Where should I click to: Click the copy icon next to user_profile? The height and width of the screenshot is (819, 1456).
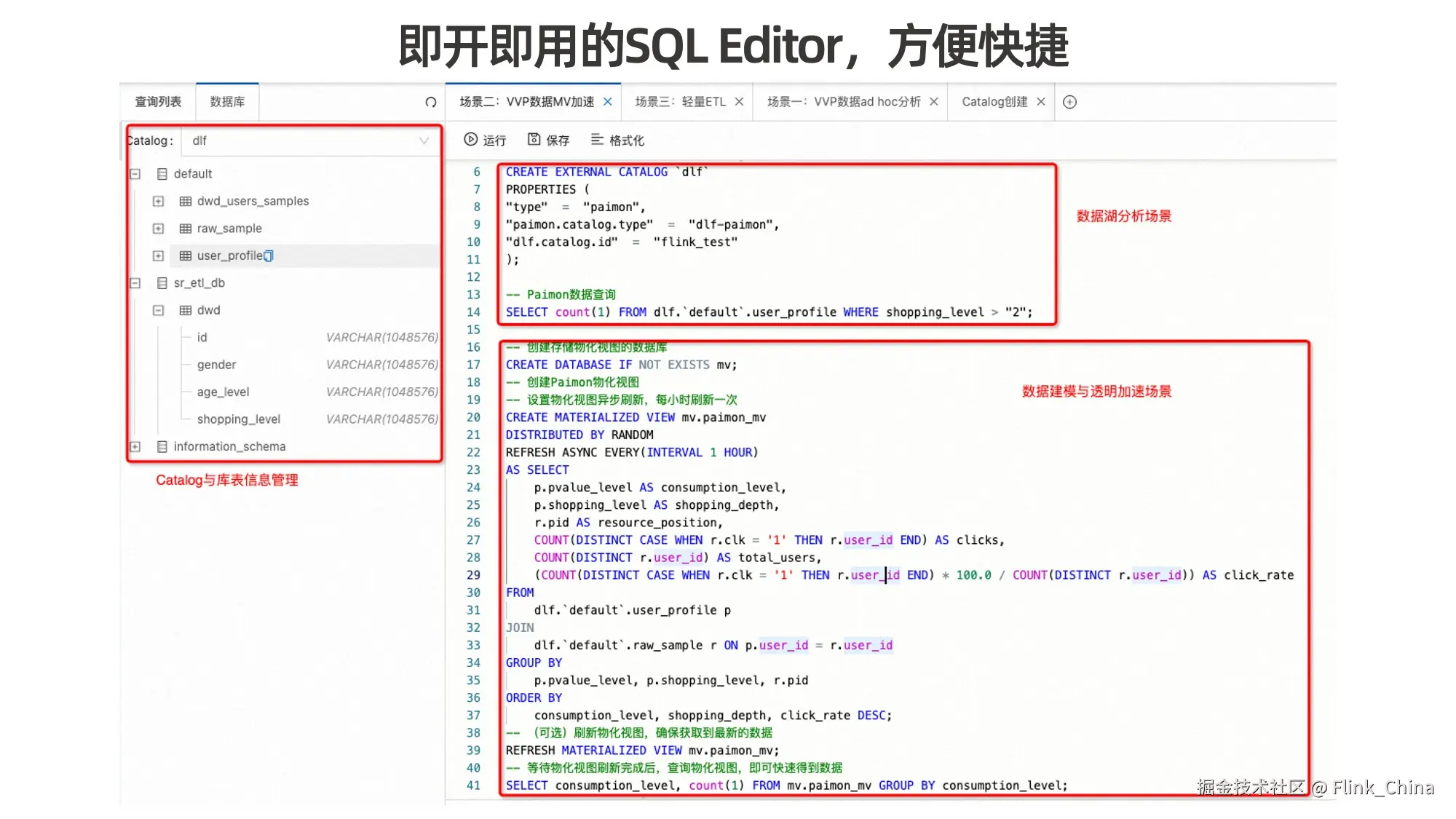(x=269, y=256)
